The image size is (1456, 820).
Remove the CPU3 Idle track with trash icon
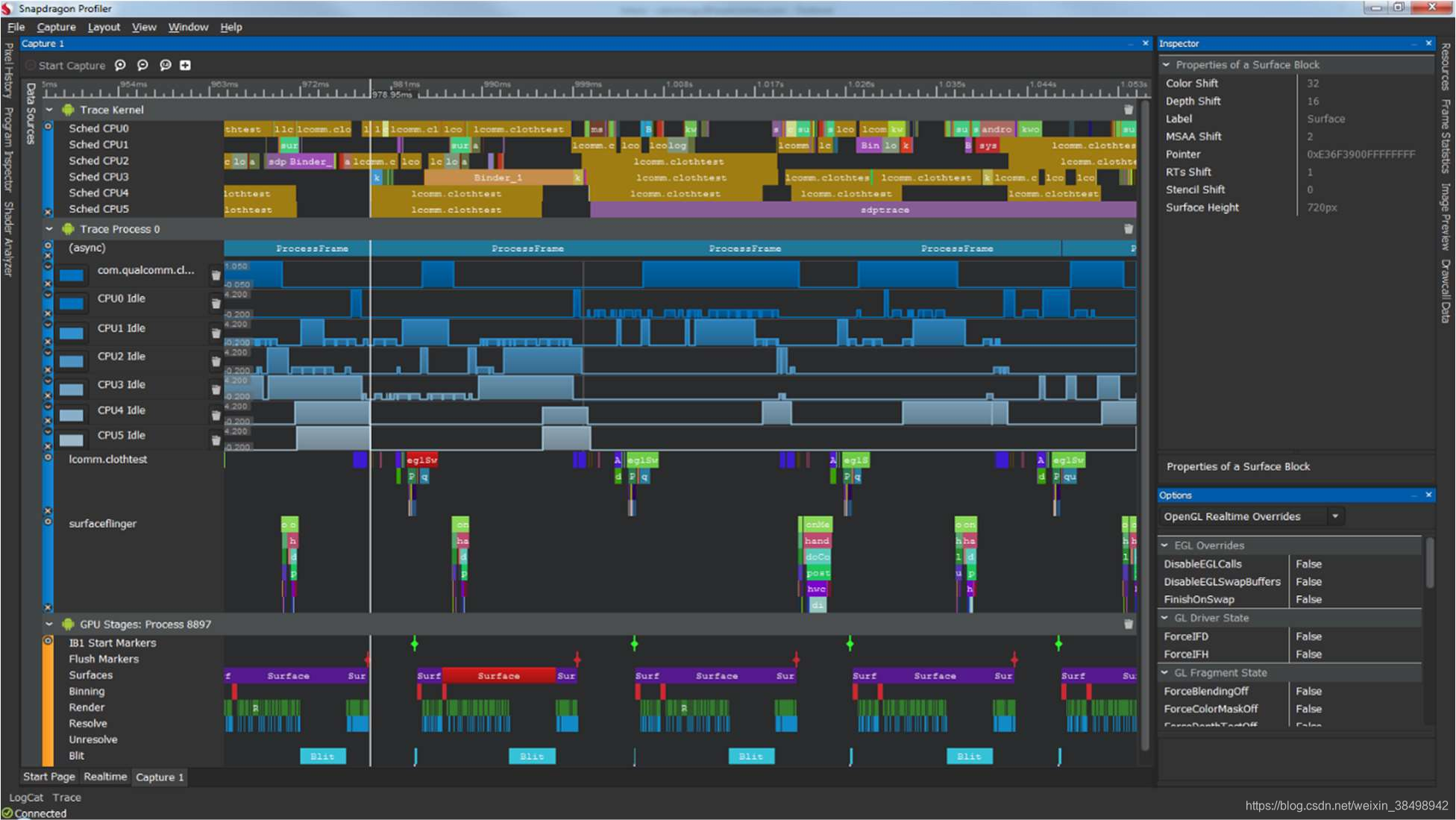(x=216, y=389)
